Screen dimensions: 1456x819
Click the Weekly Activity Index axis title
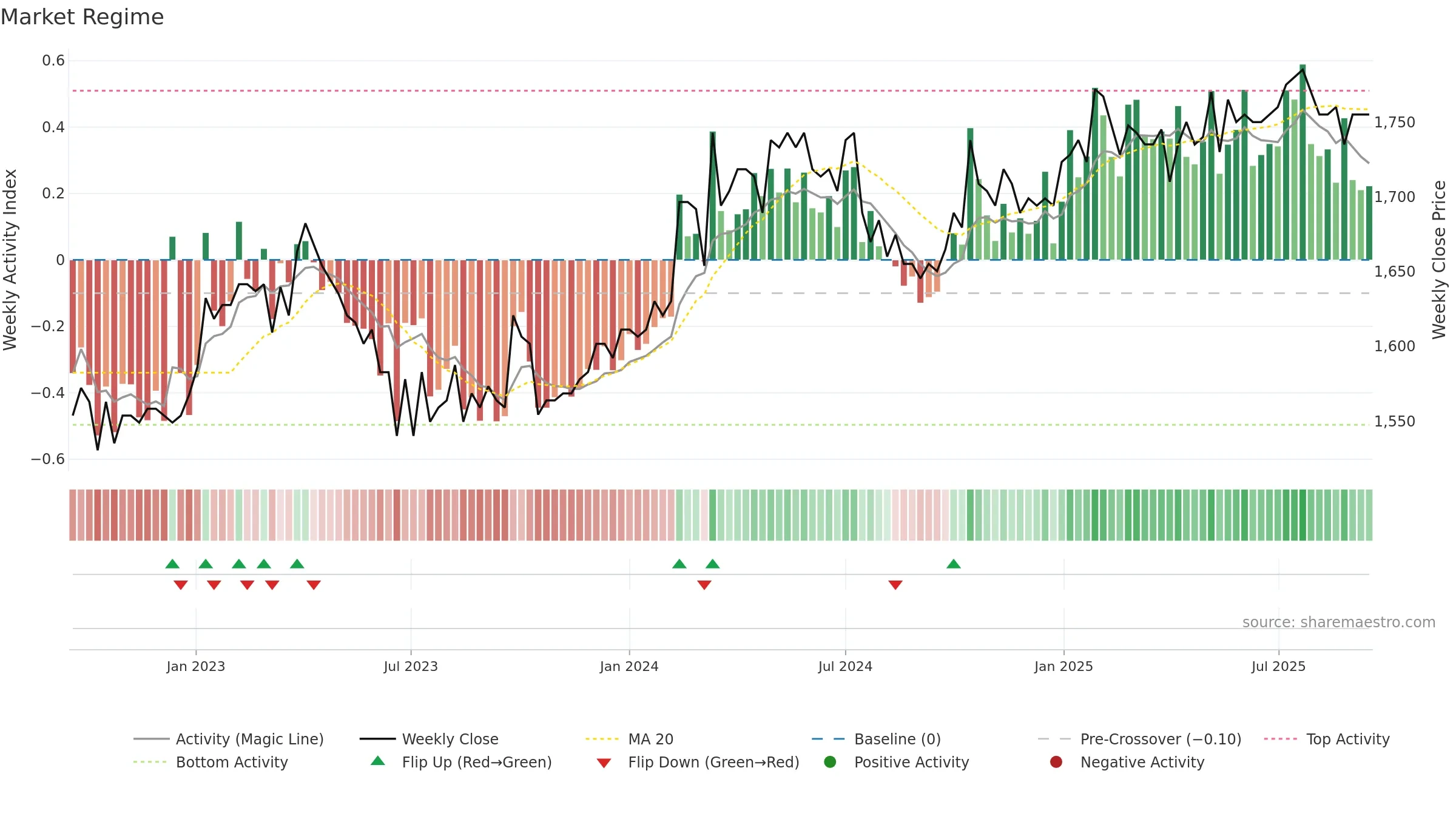[10, 260]
